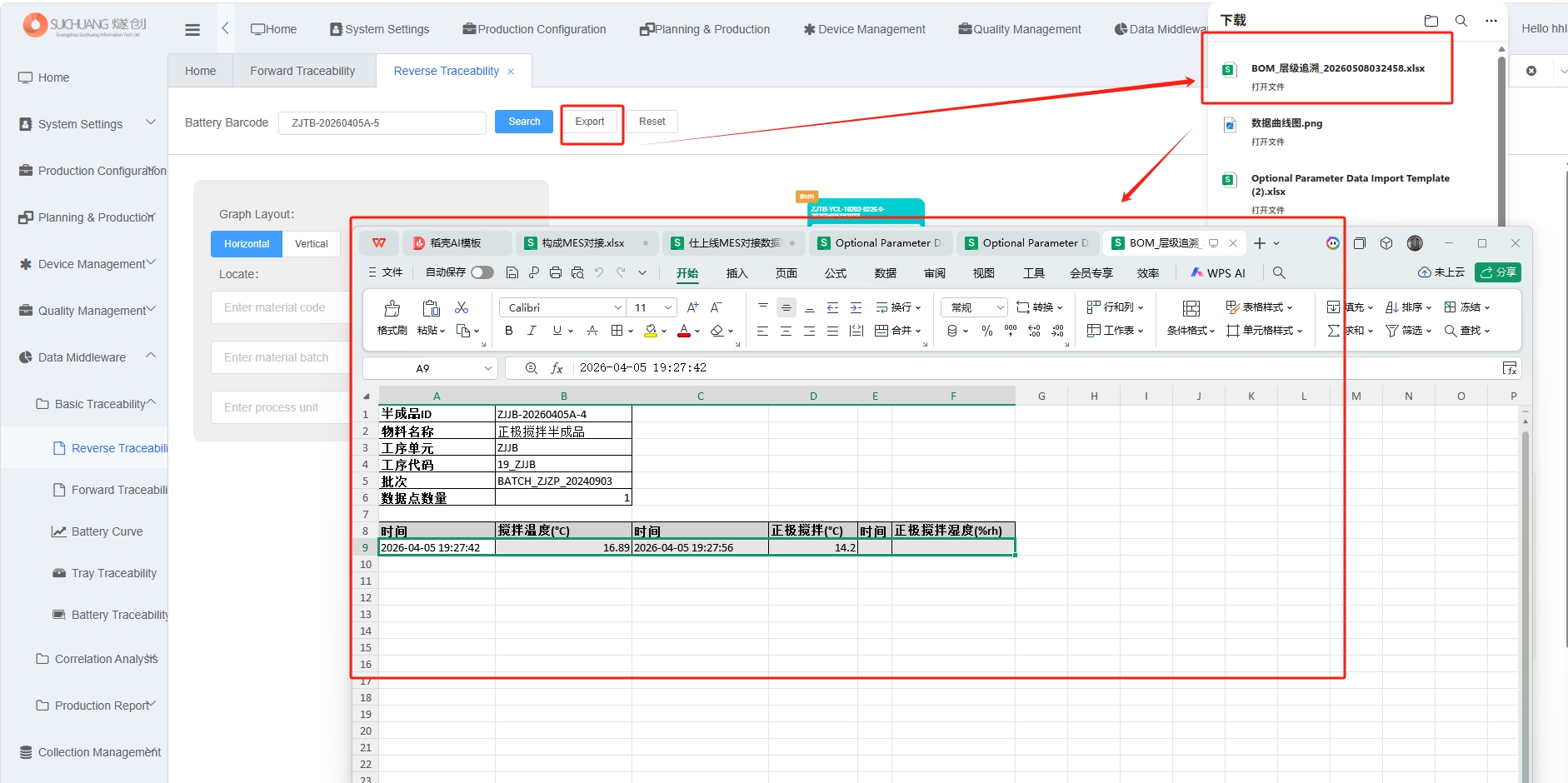Image resolution: width=1568 pixels, height=783 pixels.
Task: Open the Insert ribbon tab in WPS
Action: point(737,273)
